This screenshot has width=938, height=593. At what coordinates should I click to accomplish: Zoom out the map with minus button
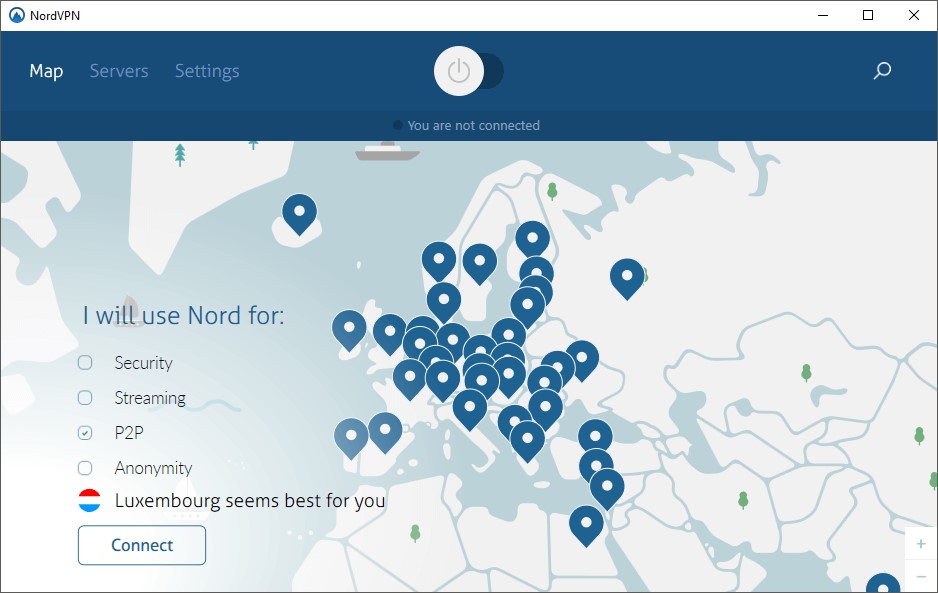coord(921,576)
